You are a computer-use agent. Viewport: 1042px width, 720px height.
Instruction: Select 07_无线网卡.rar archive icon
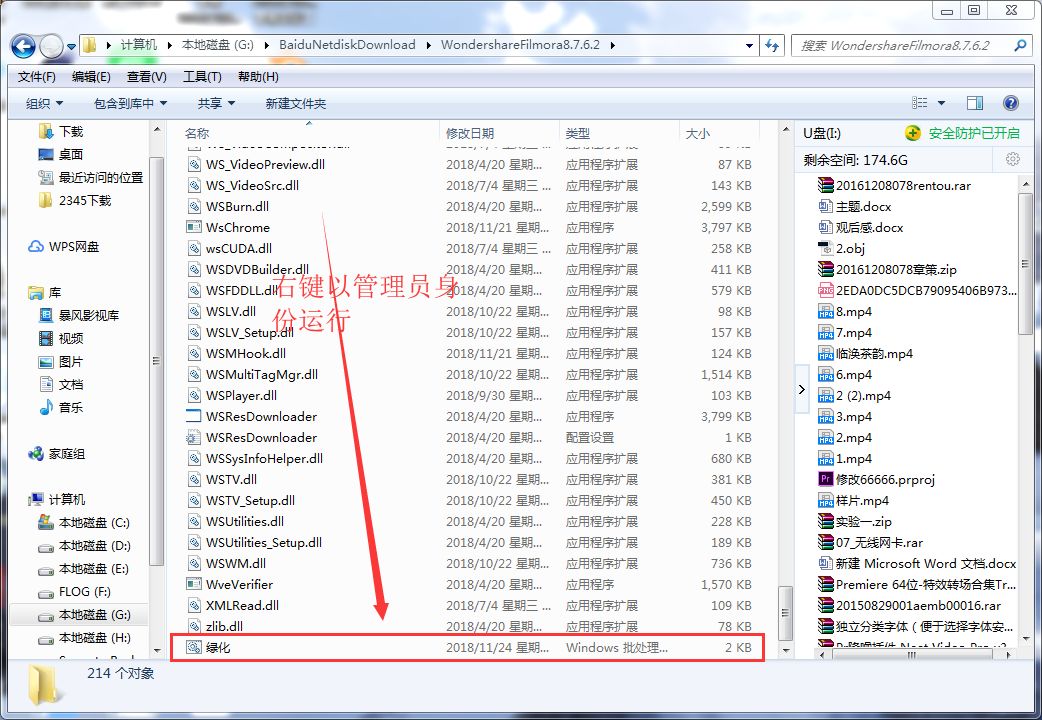coord(825,542)
